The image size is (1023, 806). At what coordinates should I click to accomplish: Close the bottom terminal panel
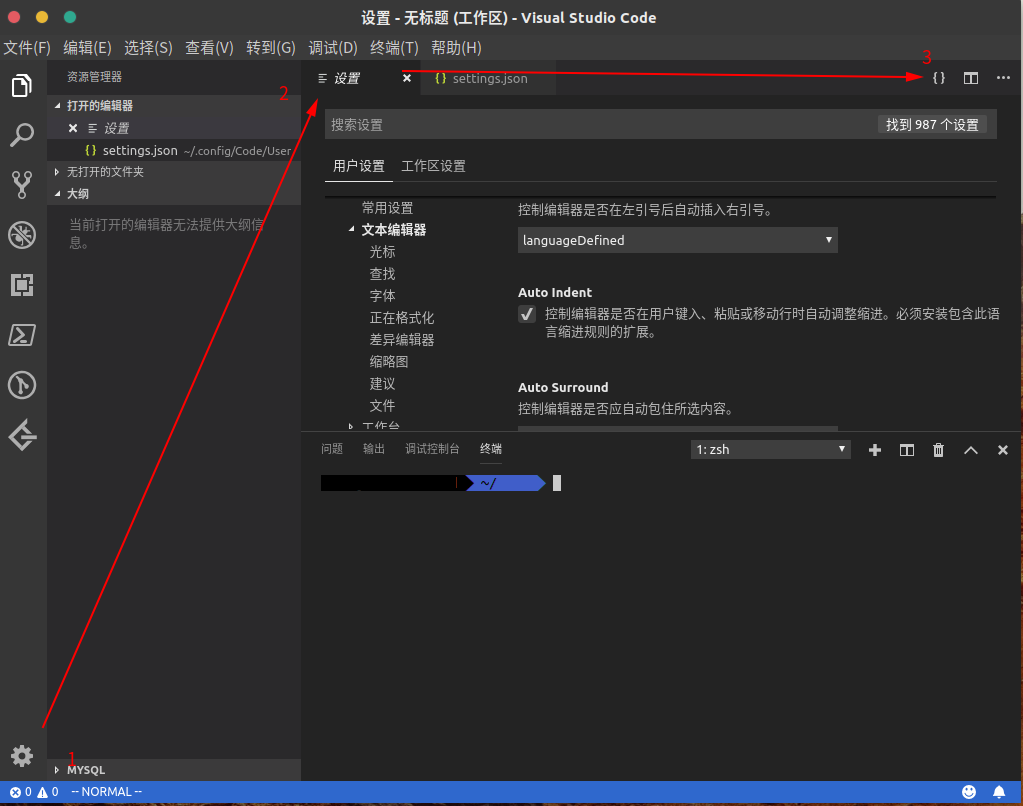coord(1003,450)
